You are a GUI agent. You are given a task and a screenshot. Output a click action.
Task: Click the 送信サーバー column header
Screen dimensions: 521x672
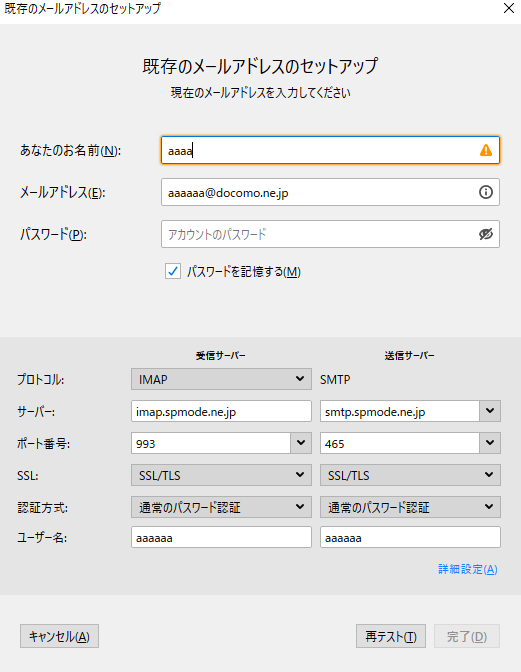[x=410, y=355]
